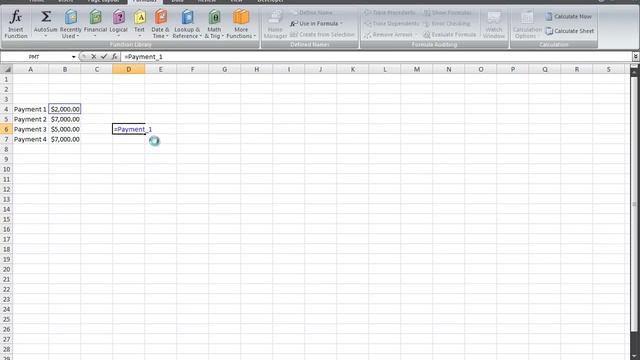The height and width of the screenshot is (360, 640).
Task: Open Recently Used functions list
Action: tap(71, 24)
